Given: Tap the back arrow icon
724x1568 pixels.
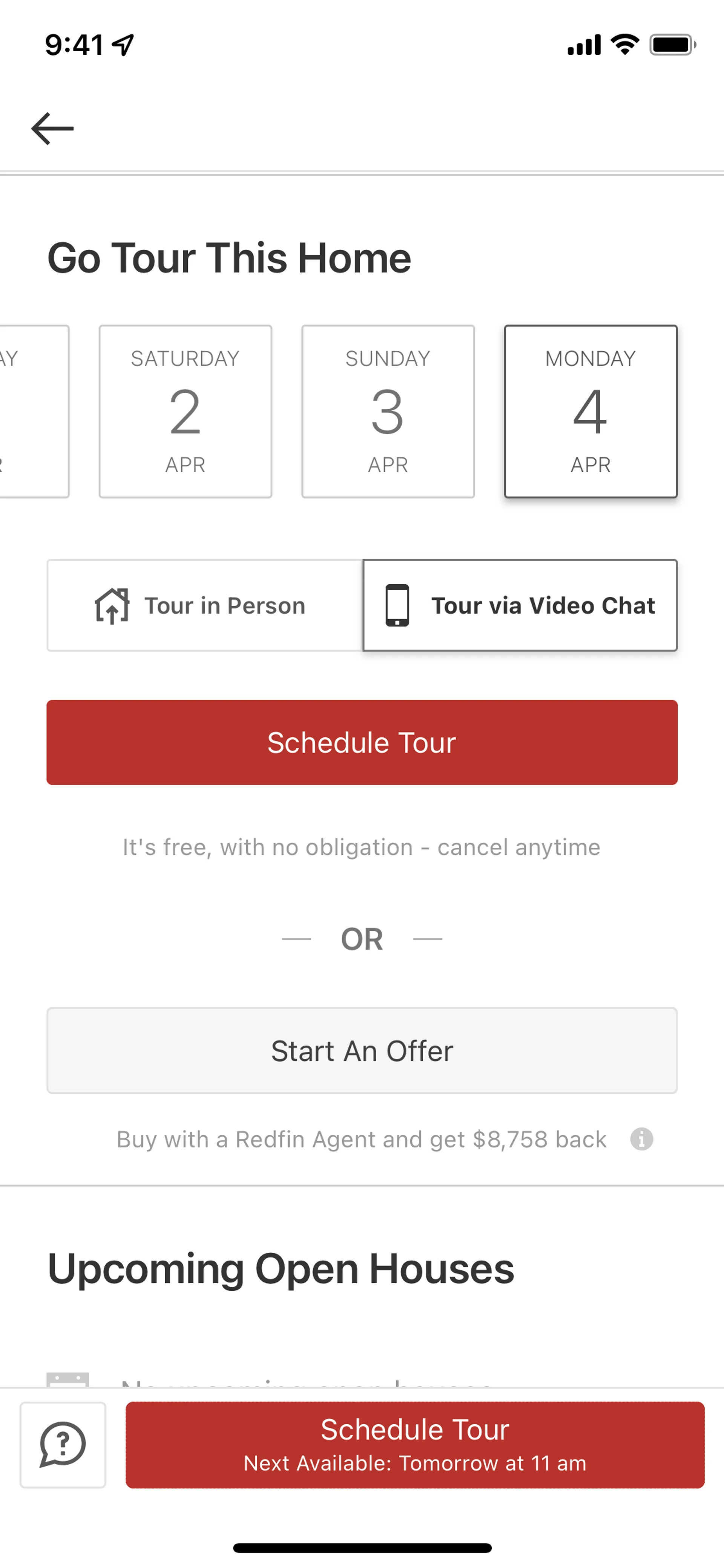Looking at the screenshot, I should coord(52,128).
